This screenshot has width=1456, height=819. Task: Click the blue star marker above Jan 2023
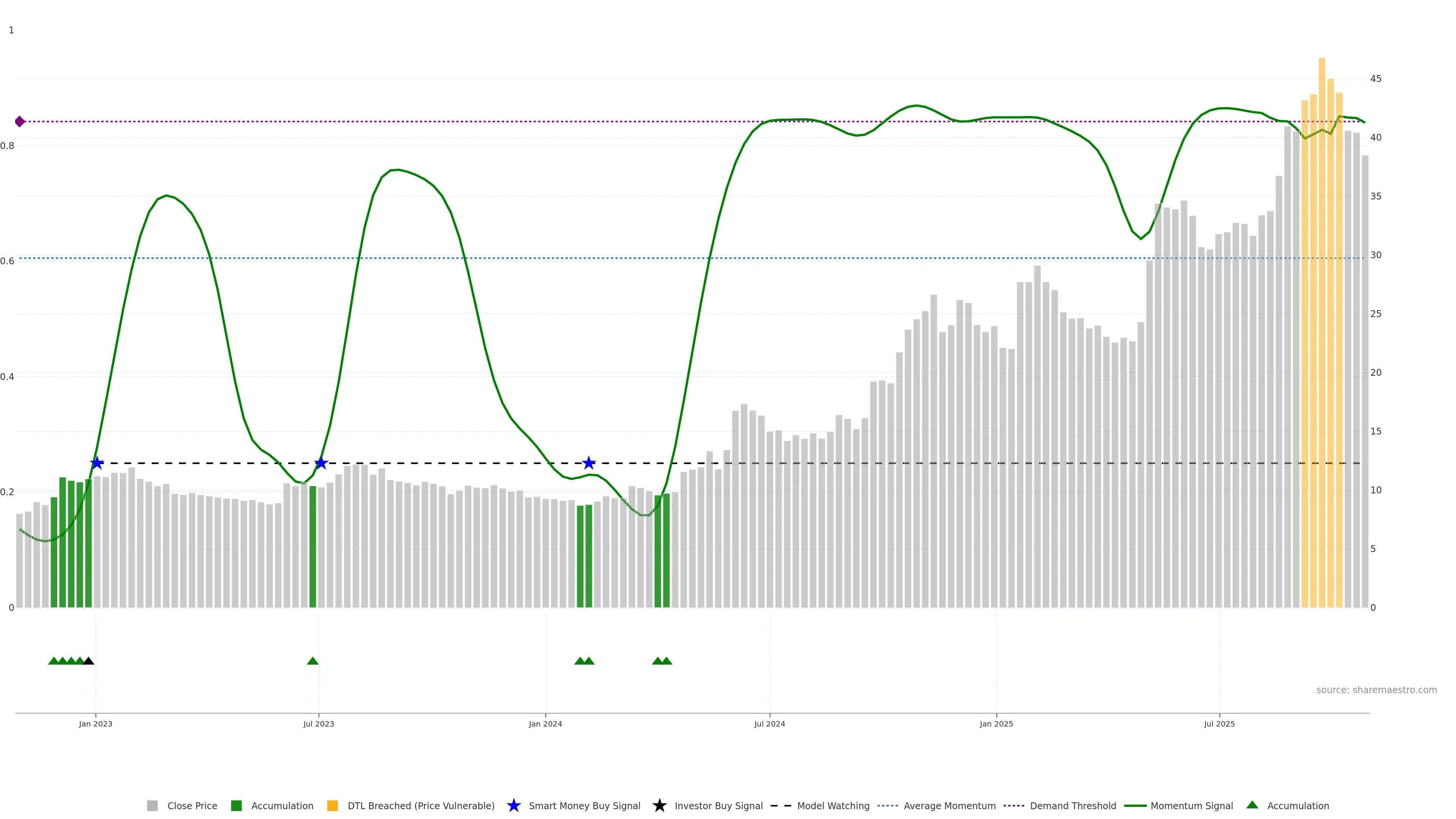[x=97, y=463]
